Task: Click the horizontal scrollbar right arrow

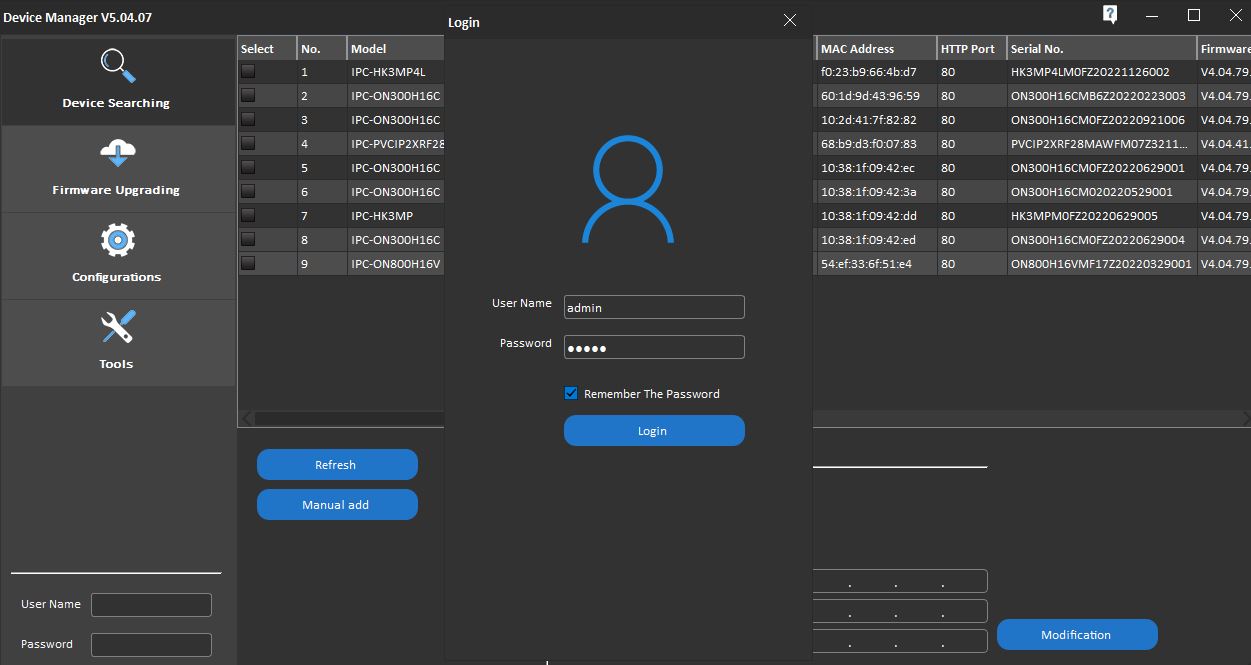Action: pyautogui.click(x=1245, y=418)
